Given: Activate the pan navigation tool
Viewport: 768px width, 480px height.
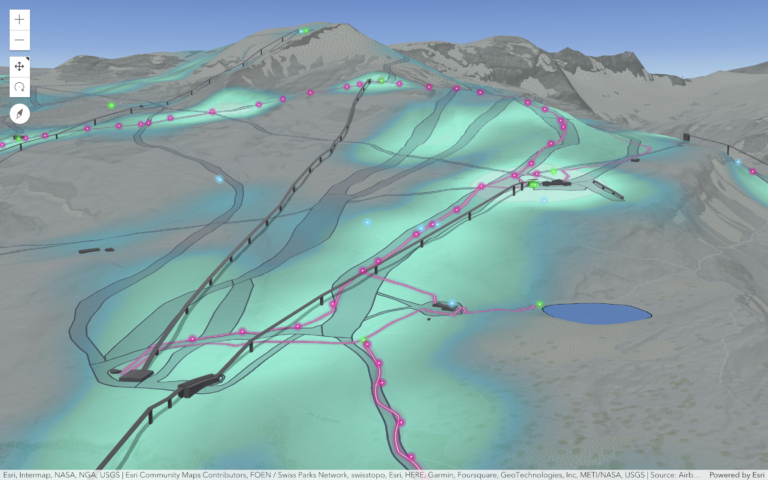Looking at the screenshot, I should point(19,66).
